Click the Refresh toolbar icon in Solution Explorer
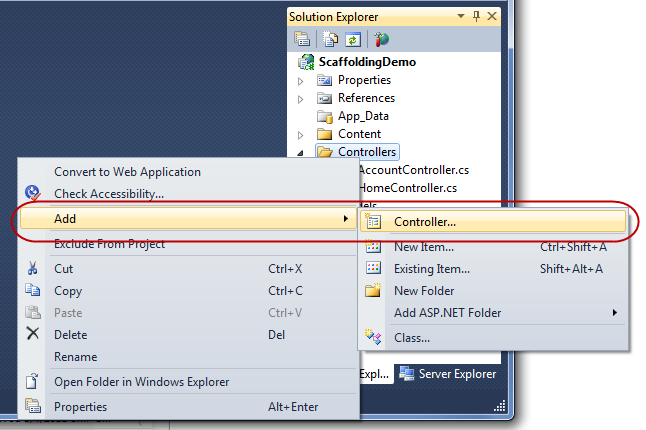The height and width of the screenshot is (430, 646). pos(353,39)
